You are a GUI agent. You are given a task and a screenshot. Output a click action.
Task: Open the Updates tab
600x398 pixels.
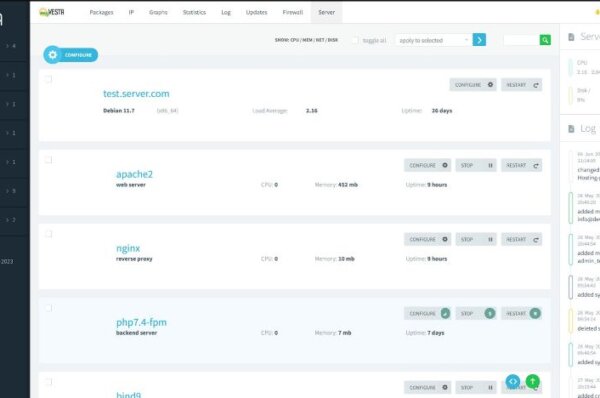tap(256, 12)
